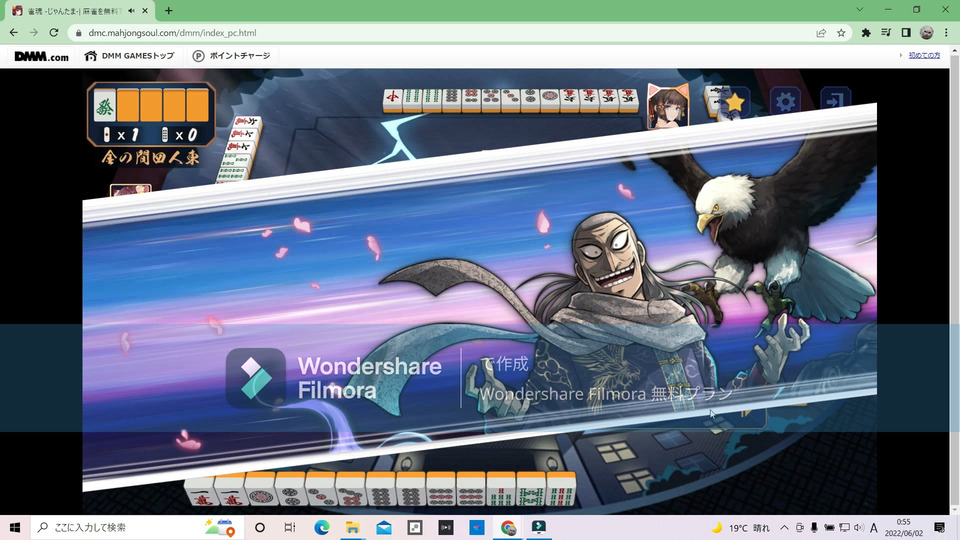Image resolution: width=960 pixels, height=540 pixels.
Task: Bookmark this page with star icon
Action: point(841,33)
